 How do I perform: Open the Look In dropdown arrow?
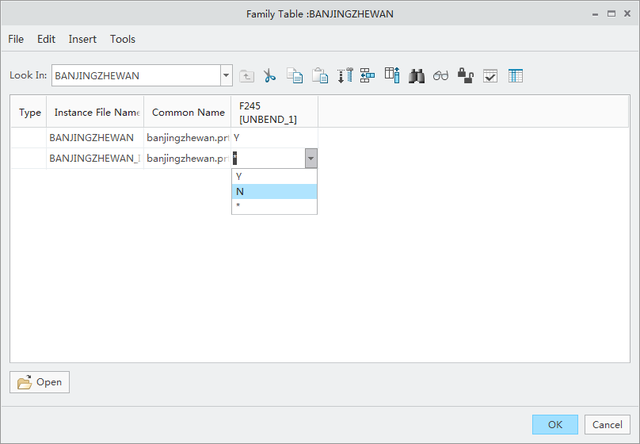[225, 75]
